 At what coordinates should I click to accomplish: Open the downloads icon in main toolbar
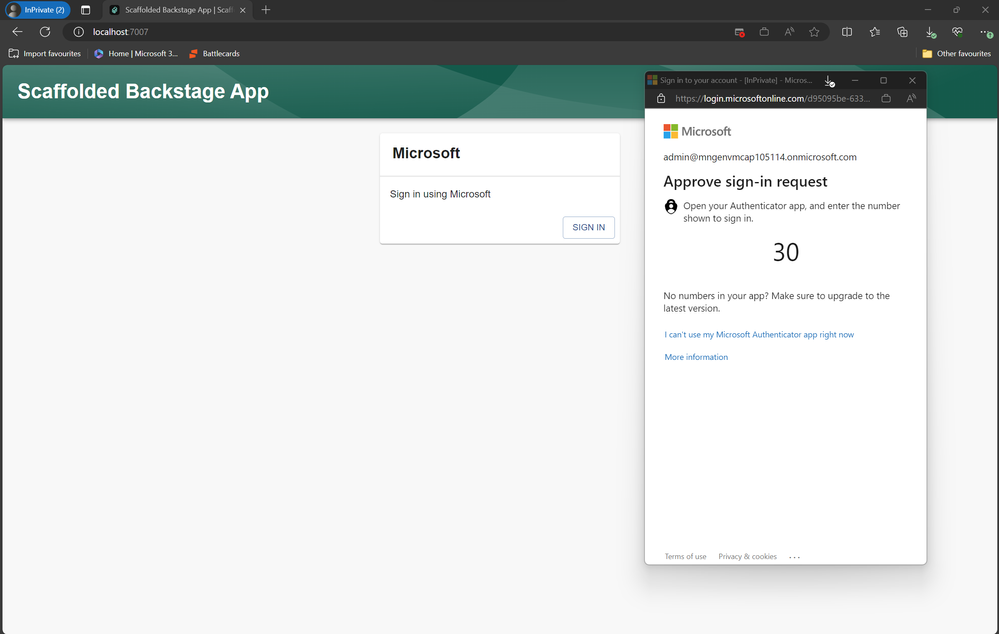pos(930,32)
